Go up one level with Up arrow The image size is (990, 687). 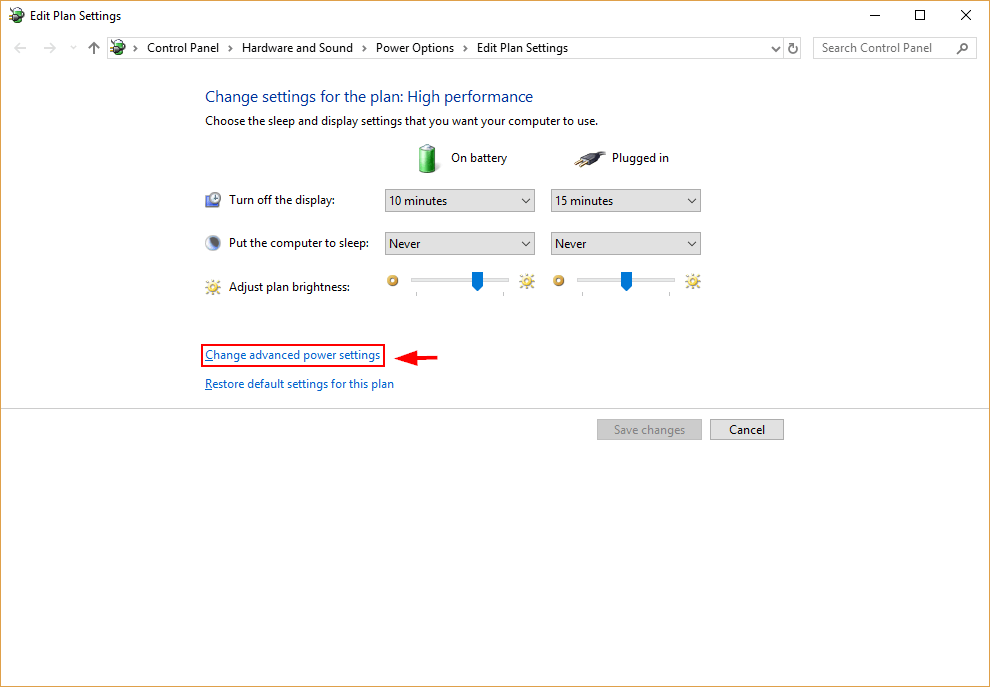(94, 48)
